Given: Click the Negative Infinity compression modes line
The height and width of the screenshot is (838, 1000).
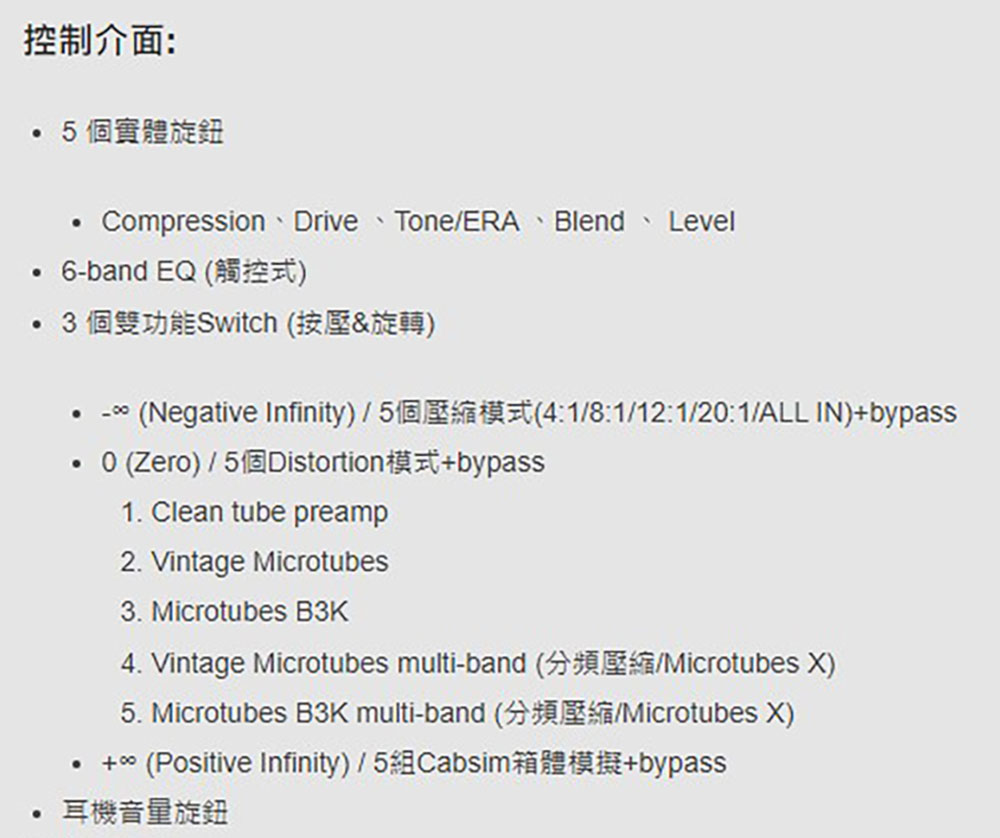Looking at the screenshot, I should point(529,413).
